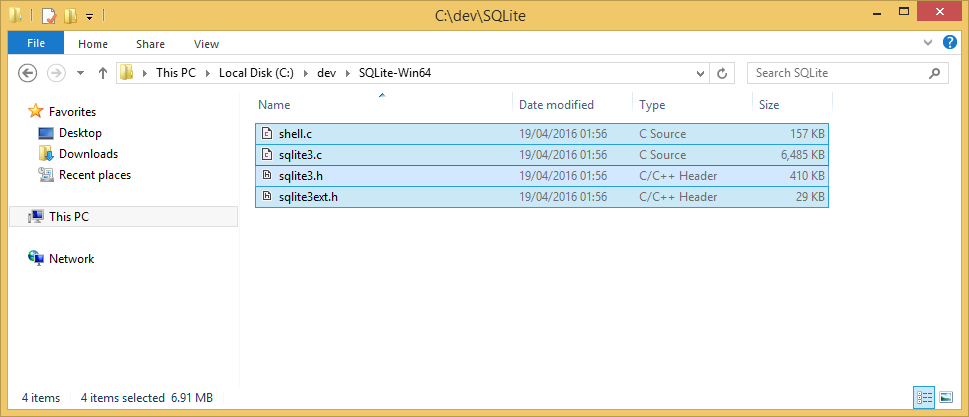Click the 157 KB size cell

[x=807, y=134]
